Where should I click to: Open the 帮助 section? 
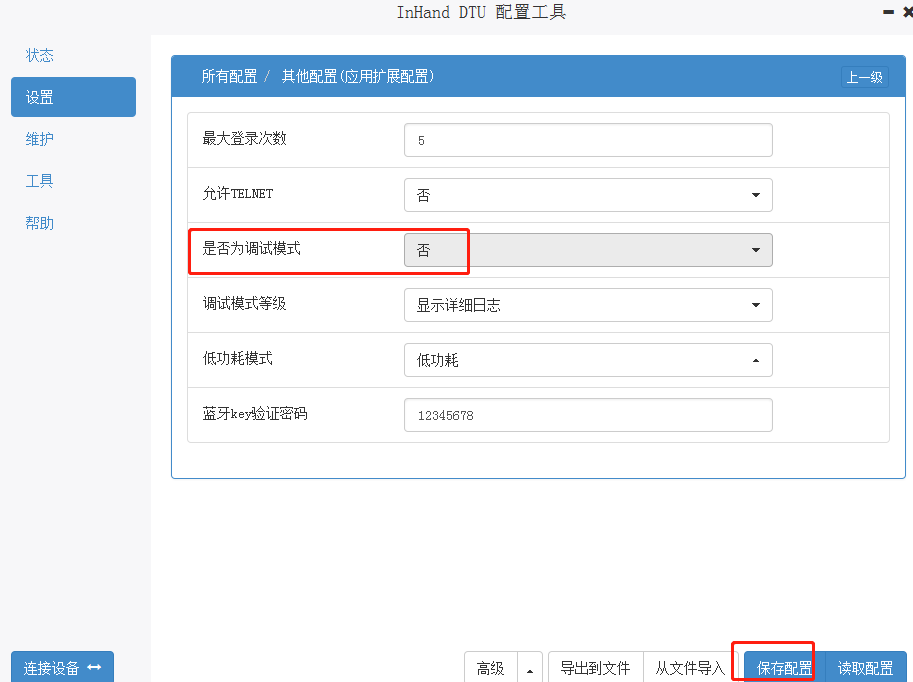click(x=39, y=223)
